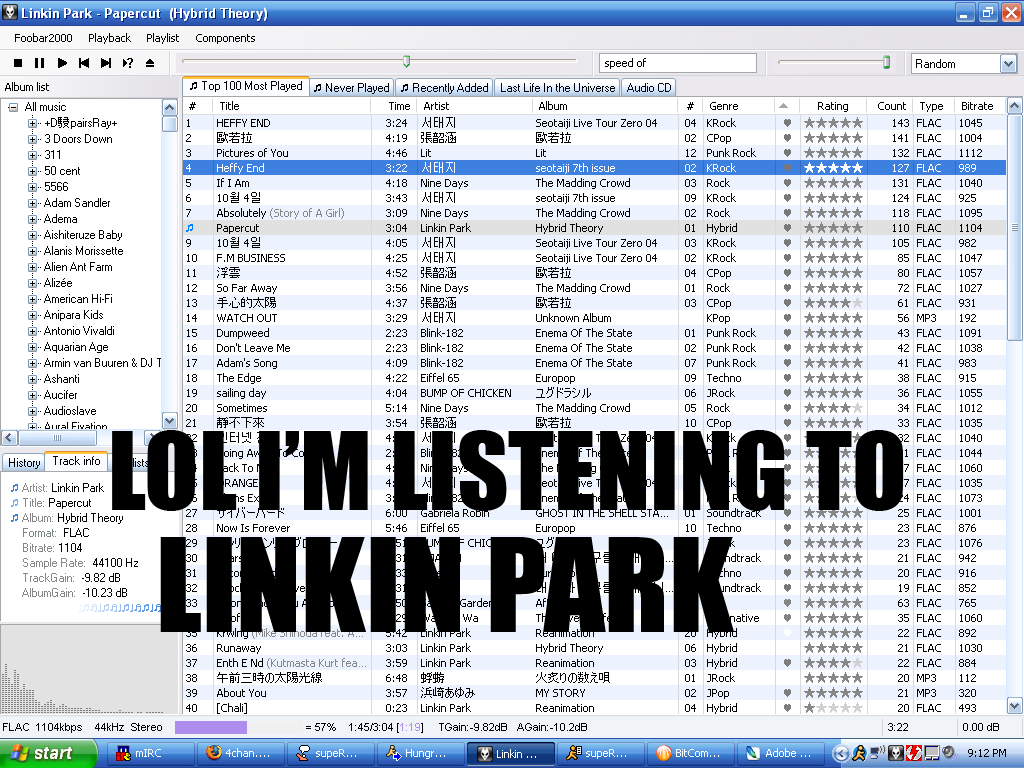Expand the 3 Doors Down artist node

33,139
